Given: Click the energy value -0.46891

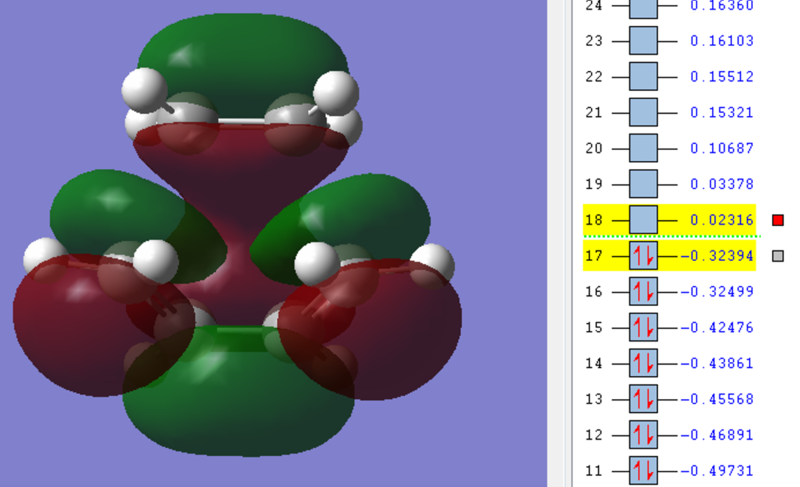Looking at the screenshot, I should click(x=717, y=434).
